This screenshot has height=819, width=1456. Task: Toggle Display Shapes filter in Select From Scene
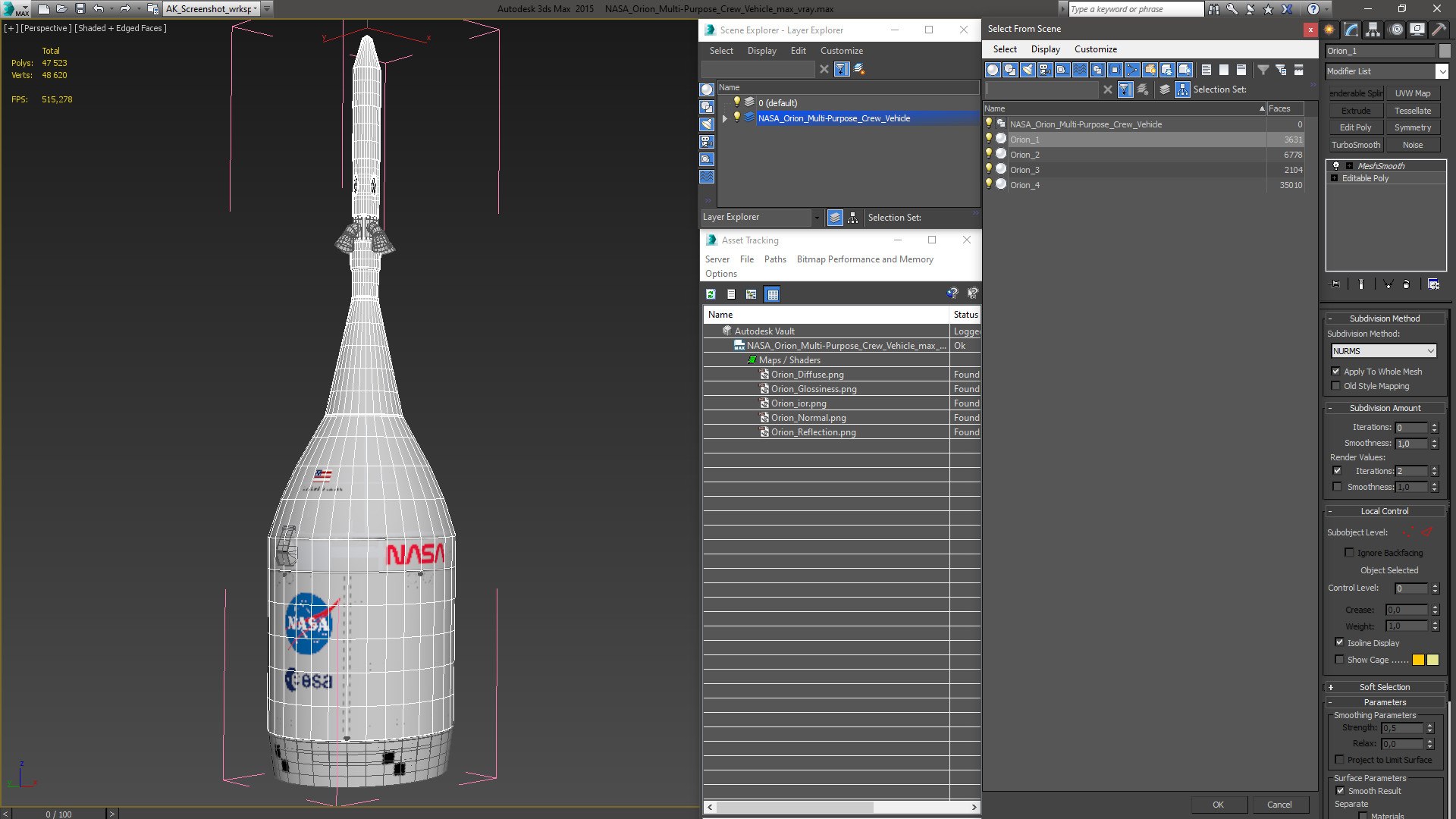pos(1010,70)
